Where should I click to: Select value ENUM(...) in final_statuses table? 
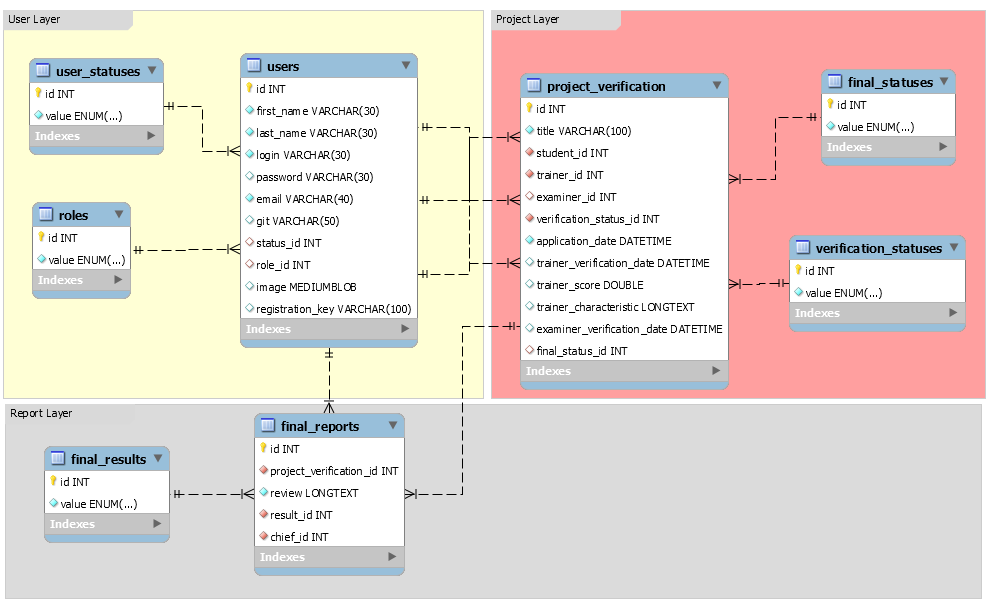[x=889, y=127]
